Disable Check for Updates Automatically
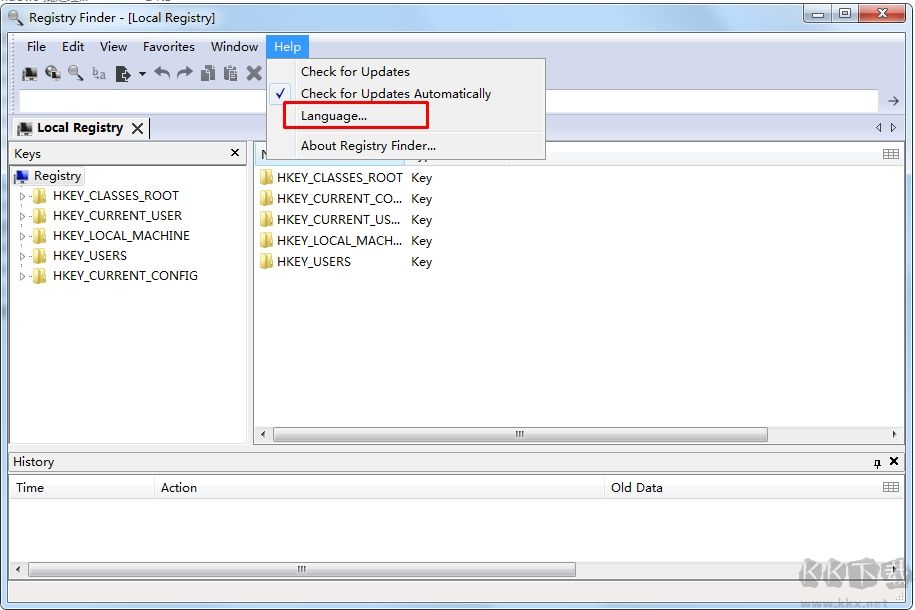This screenshot has width=915, height=610. 394,93
